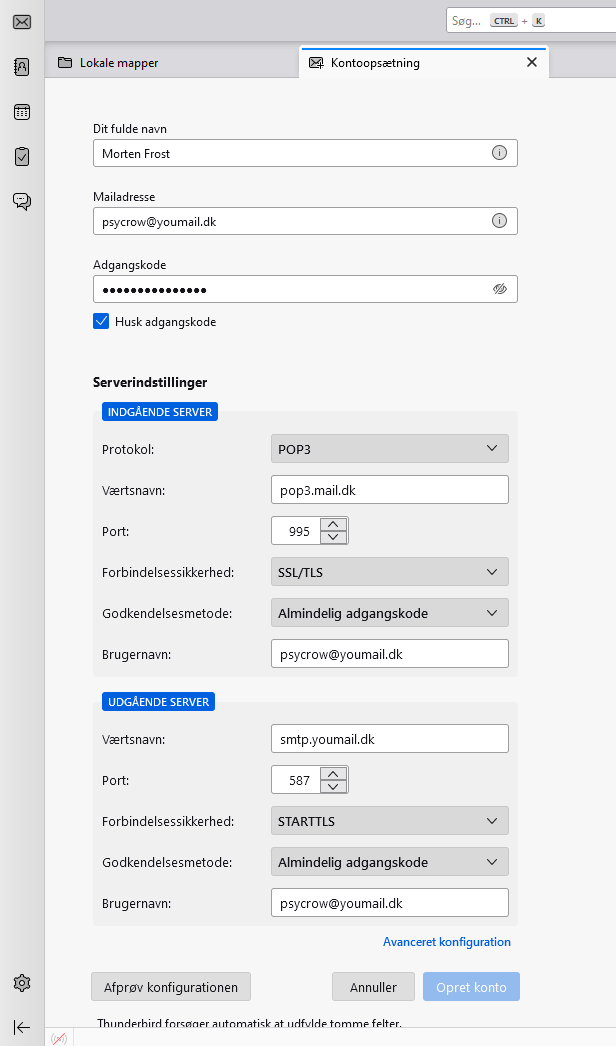Open the Avanceret konfiguration link
Image resolution: width=616 pixels, height=1046 pixels.
coord(446,942)
